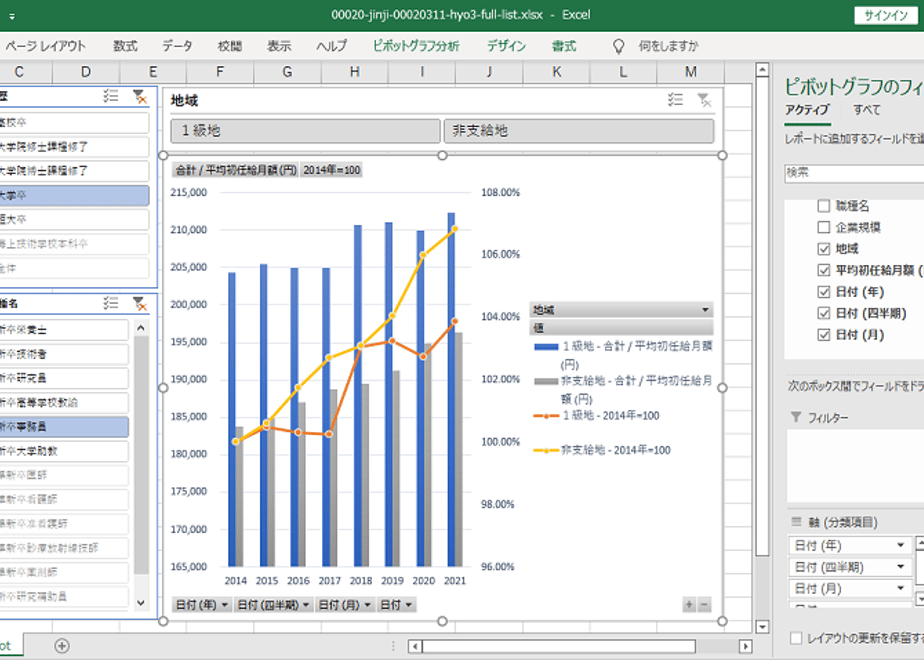924x660 pixels.
Task: Click job title slicer scrollbar thumb
Action: click(141, 455)
